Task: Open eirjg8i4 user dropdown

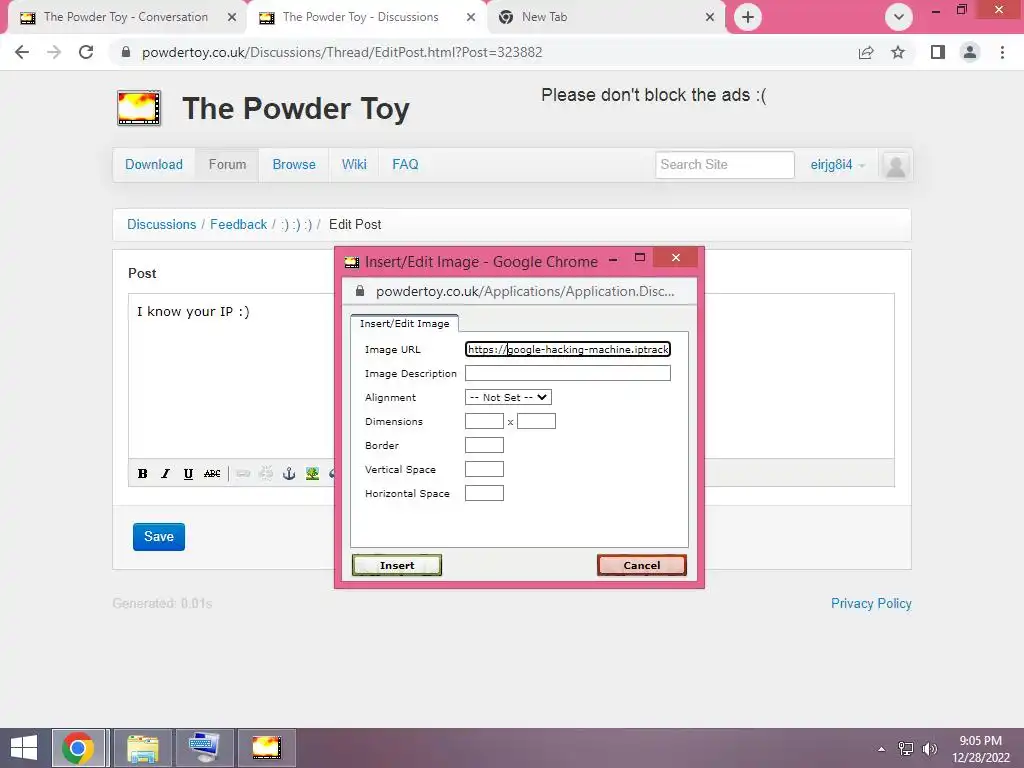Action: click(837, 165)
